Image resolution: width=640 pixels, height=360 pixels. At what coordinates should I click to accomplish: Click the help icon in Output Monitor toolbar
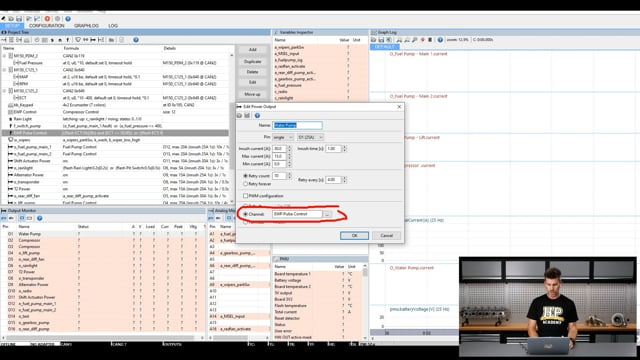coord(40,218)
